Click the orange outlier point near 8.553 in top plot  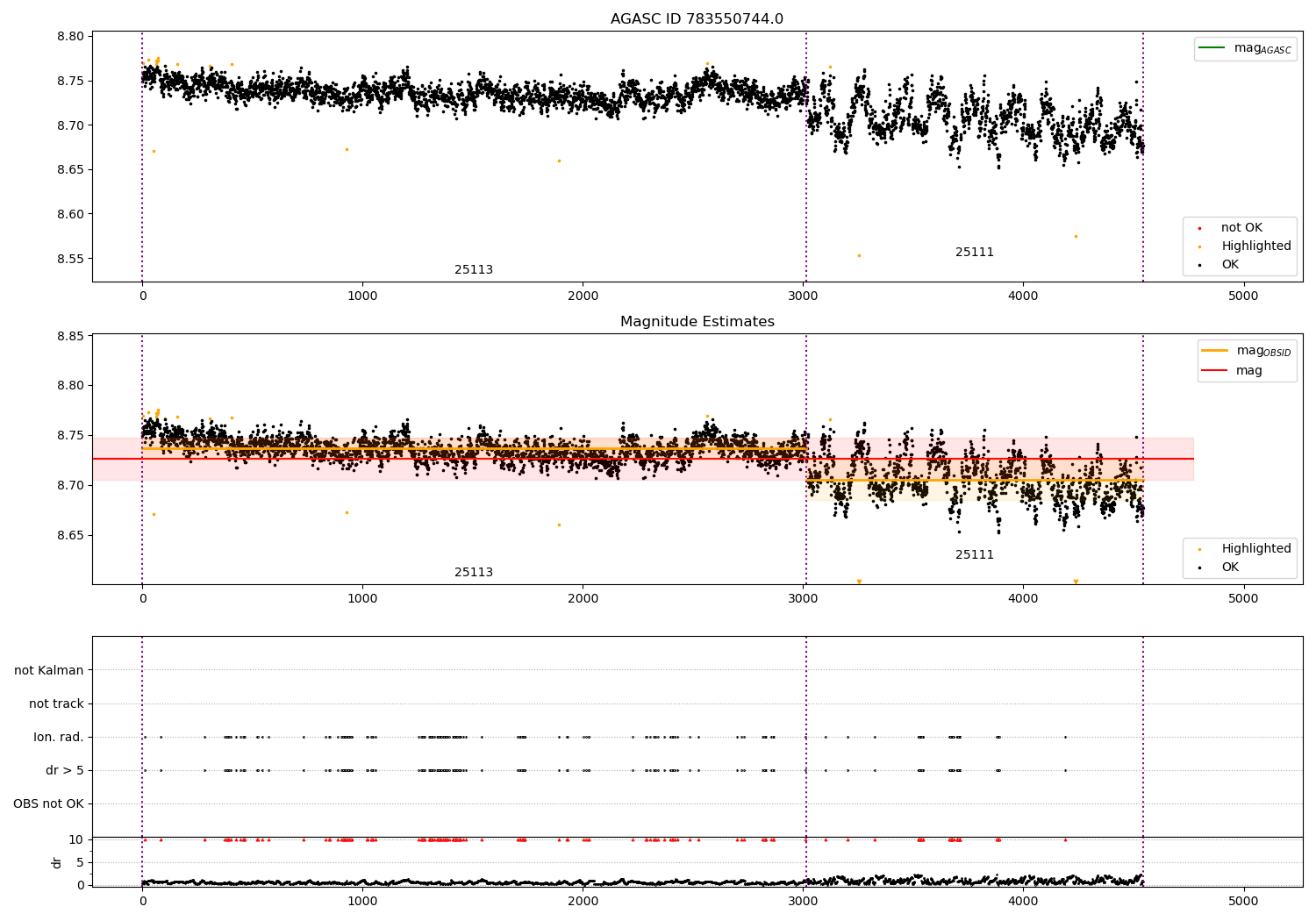point(859,255)
